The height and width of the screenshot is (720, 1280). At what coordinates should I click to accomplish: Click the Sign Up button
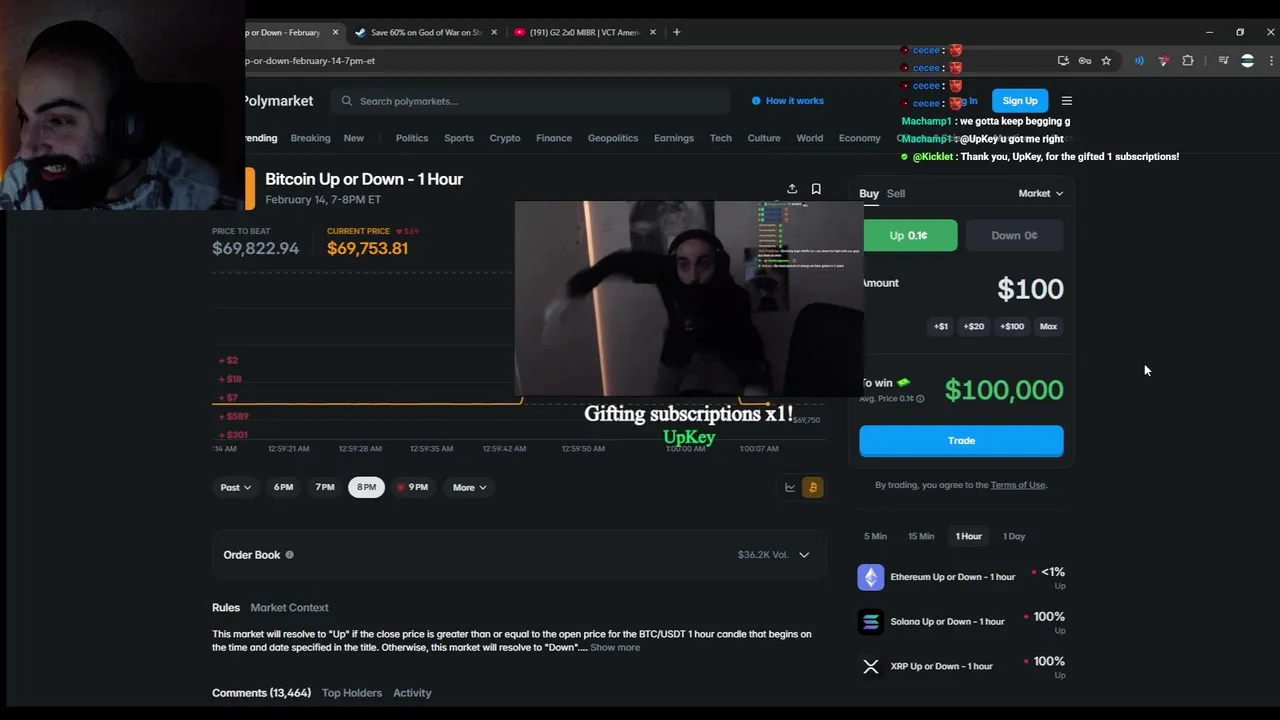coord(1020,101)
